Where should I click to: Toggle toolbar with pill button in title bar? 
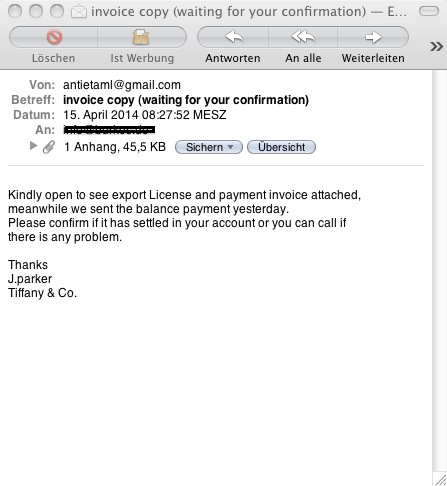click(x=429, y=11)
